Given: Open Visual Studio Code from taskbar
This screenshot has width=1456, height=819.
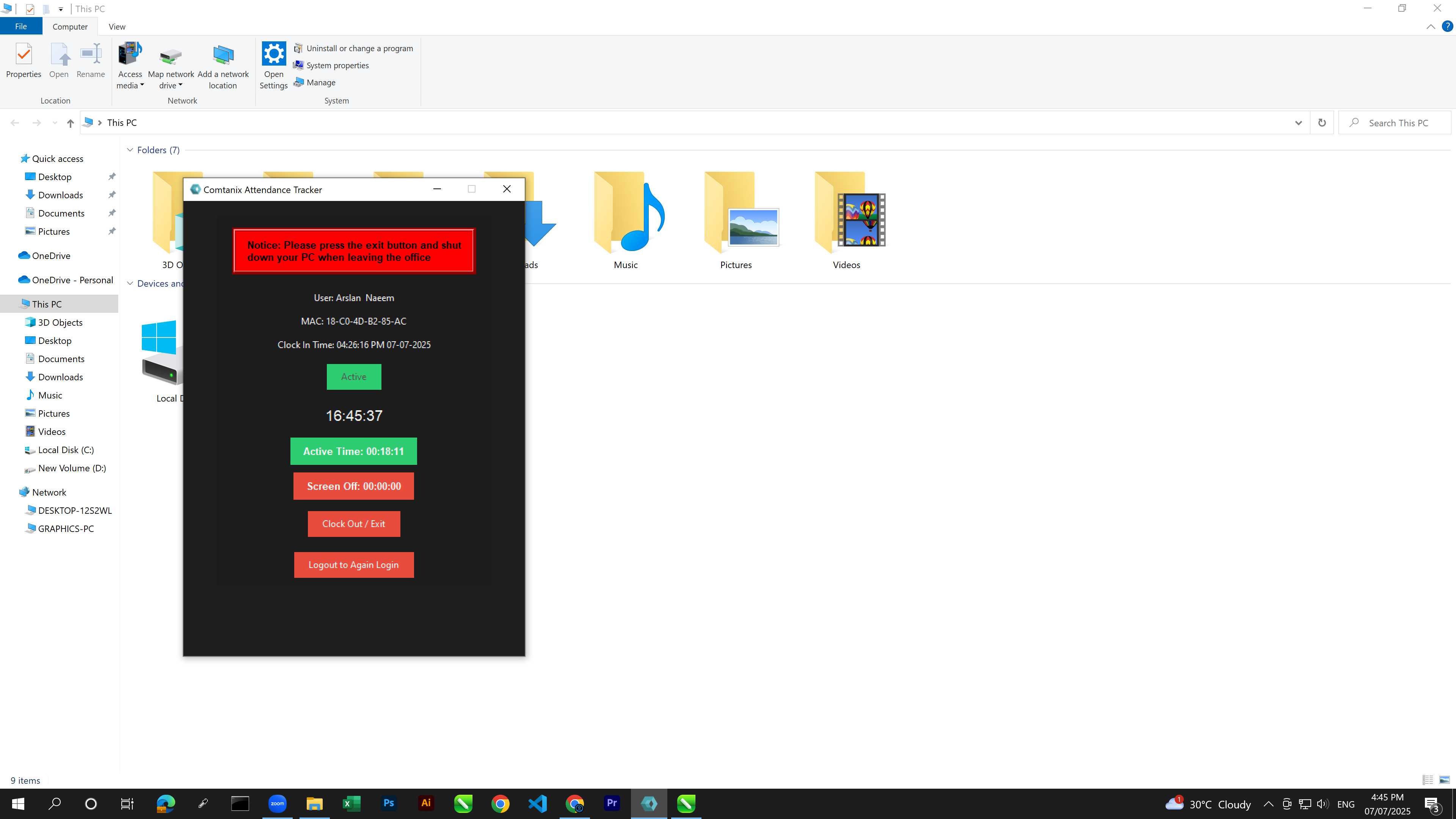Looking at the screenshot, I should (x=538, y=804).
